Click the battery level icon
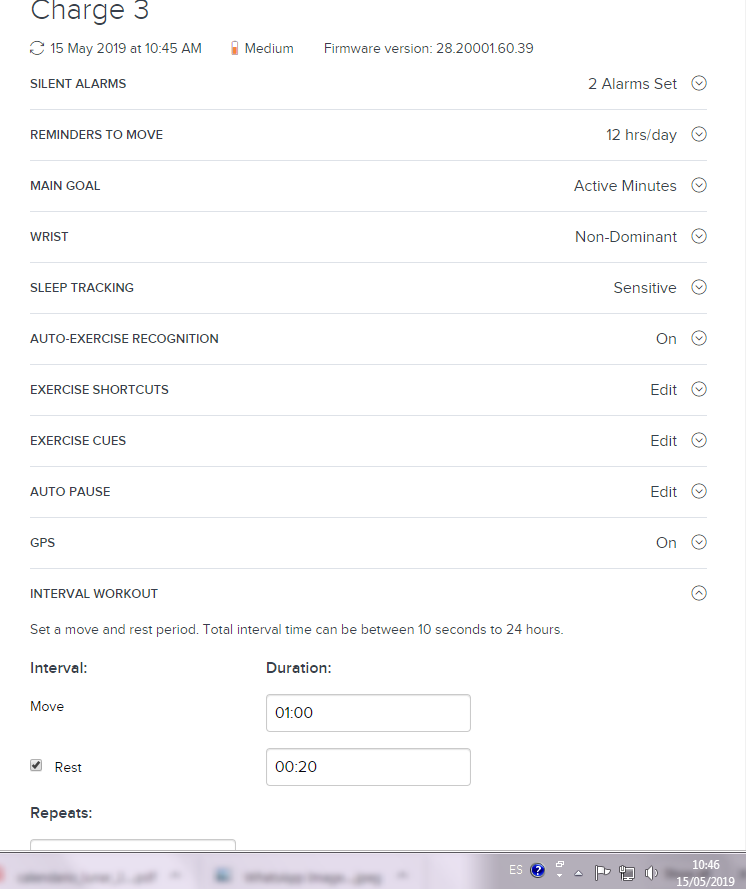 (235, 48)
